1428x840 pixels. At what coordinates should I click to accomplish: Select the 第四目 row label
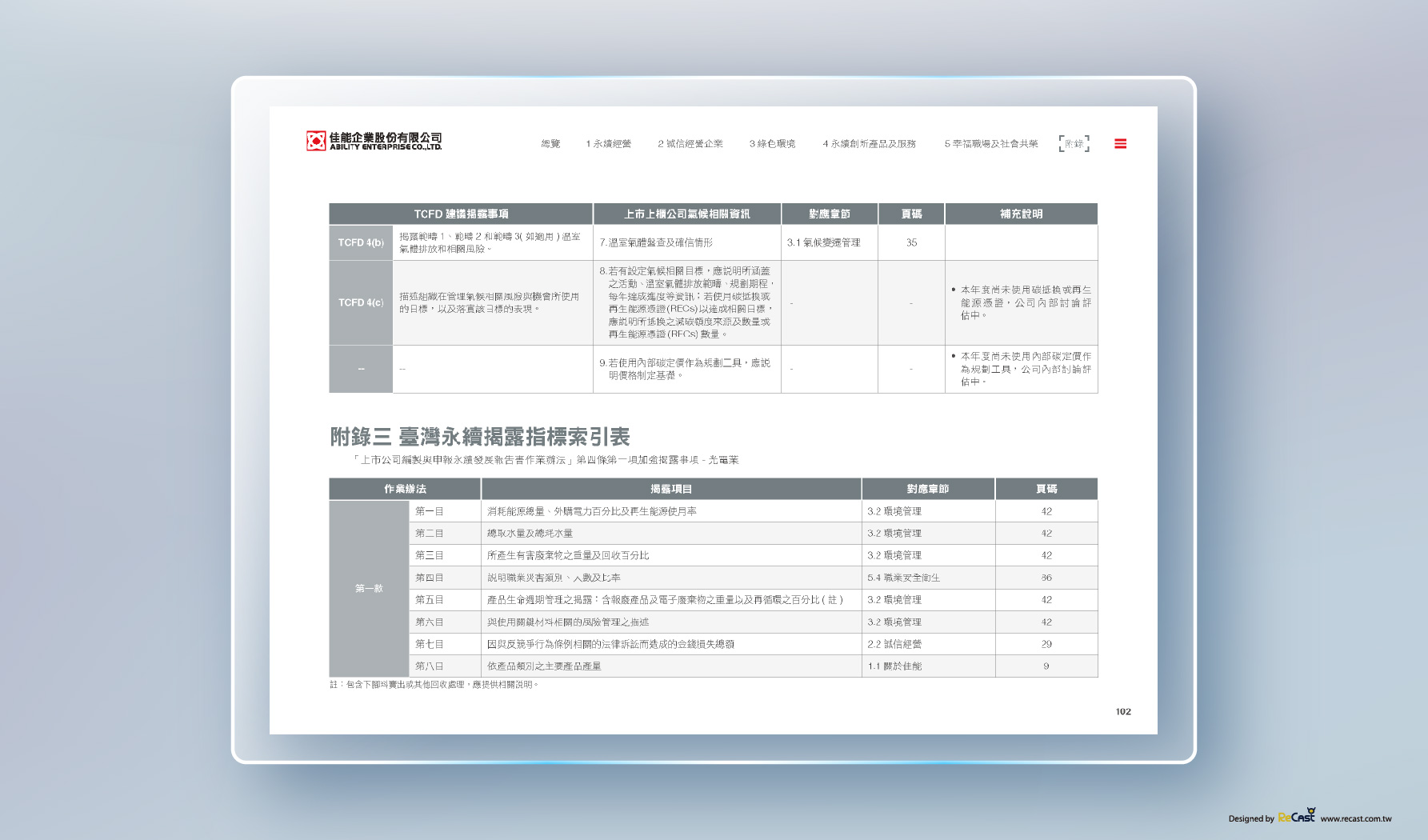[445, 578]
